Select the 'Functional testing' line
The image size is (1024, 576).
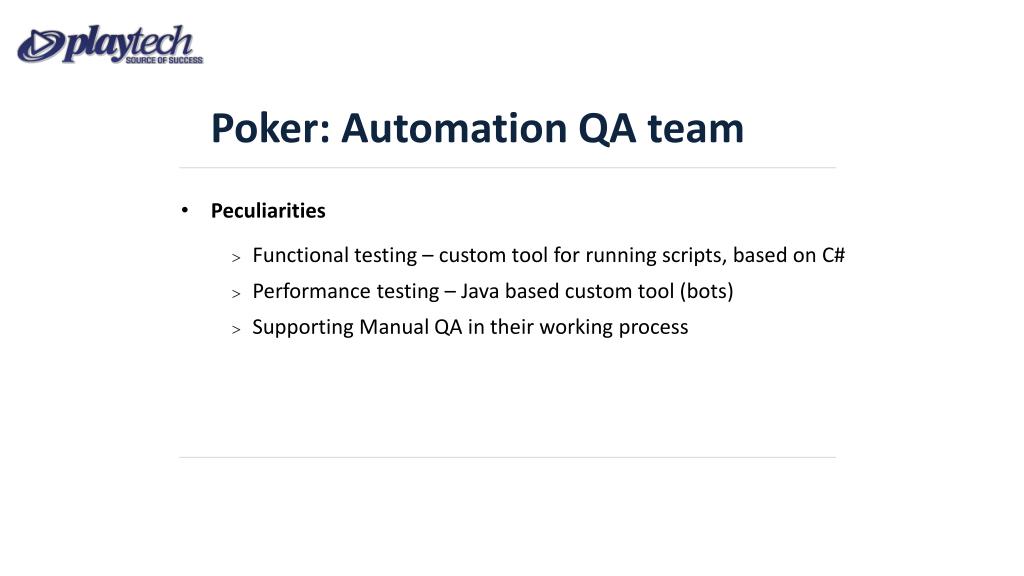549,255
